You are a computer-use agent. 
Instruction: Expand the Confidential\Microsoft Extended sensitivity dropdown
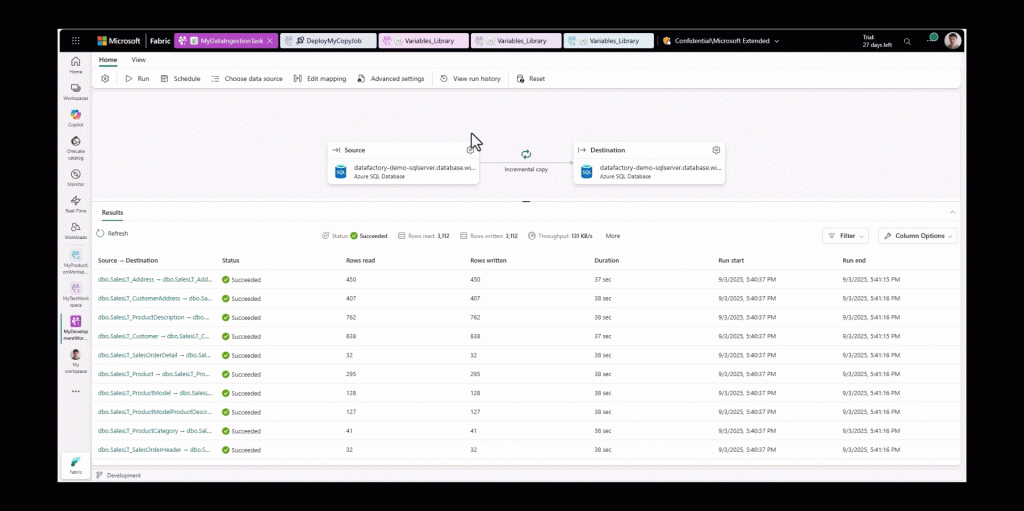click(776, 41)
